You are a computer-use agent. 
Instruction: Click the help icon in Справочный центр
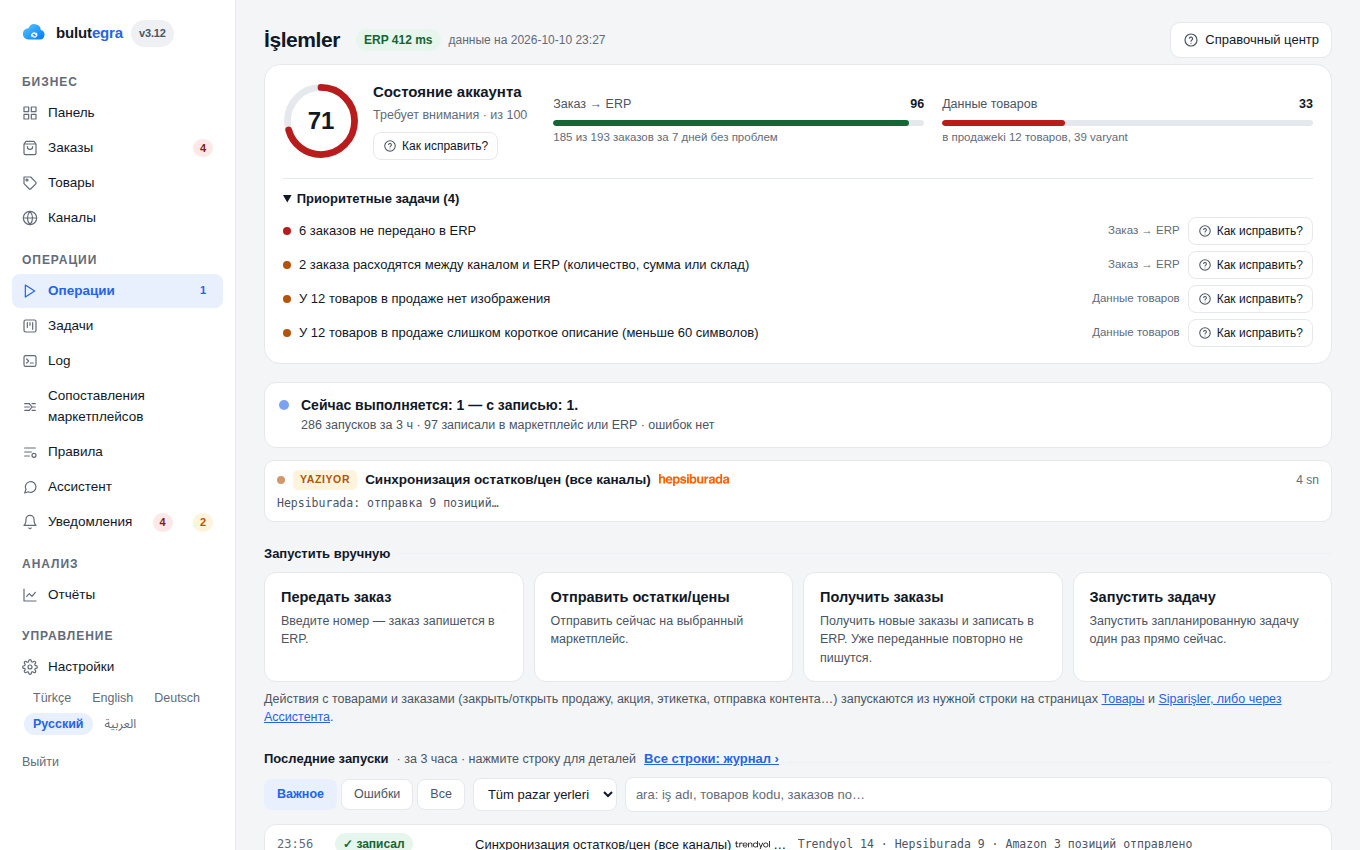[x=1191, y=40]
